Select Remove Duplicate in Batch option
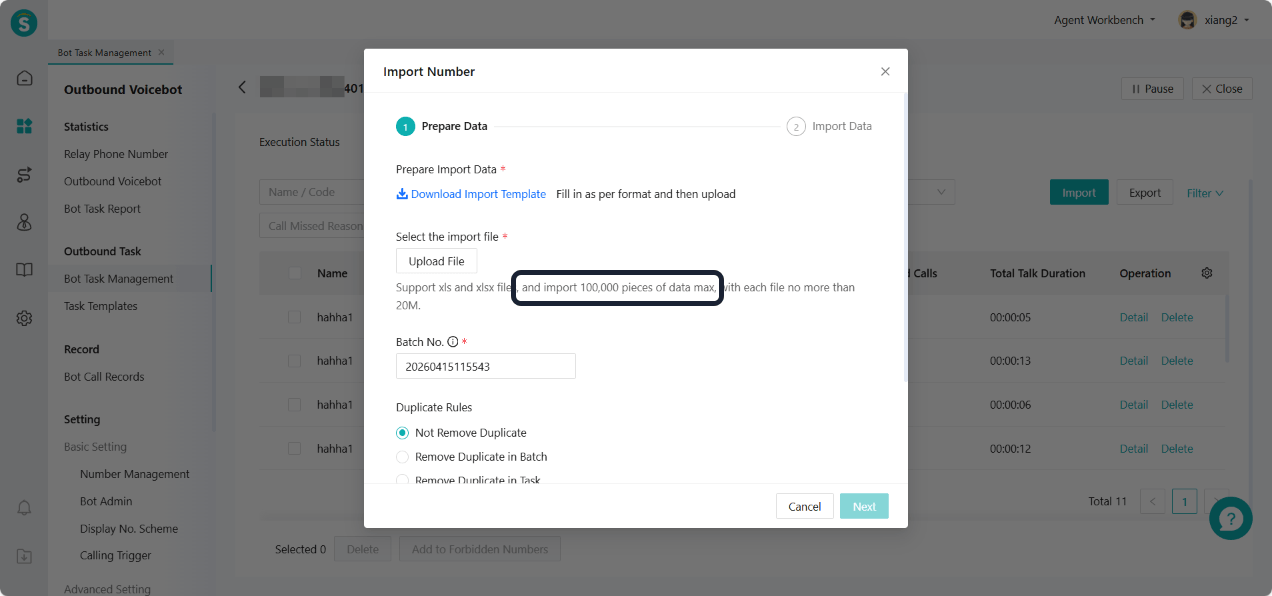Screen dimensions: 1272x596 click(403, 457)
